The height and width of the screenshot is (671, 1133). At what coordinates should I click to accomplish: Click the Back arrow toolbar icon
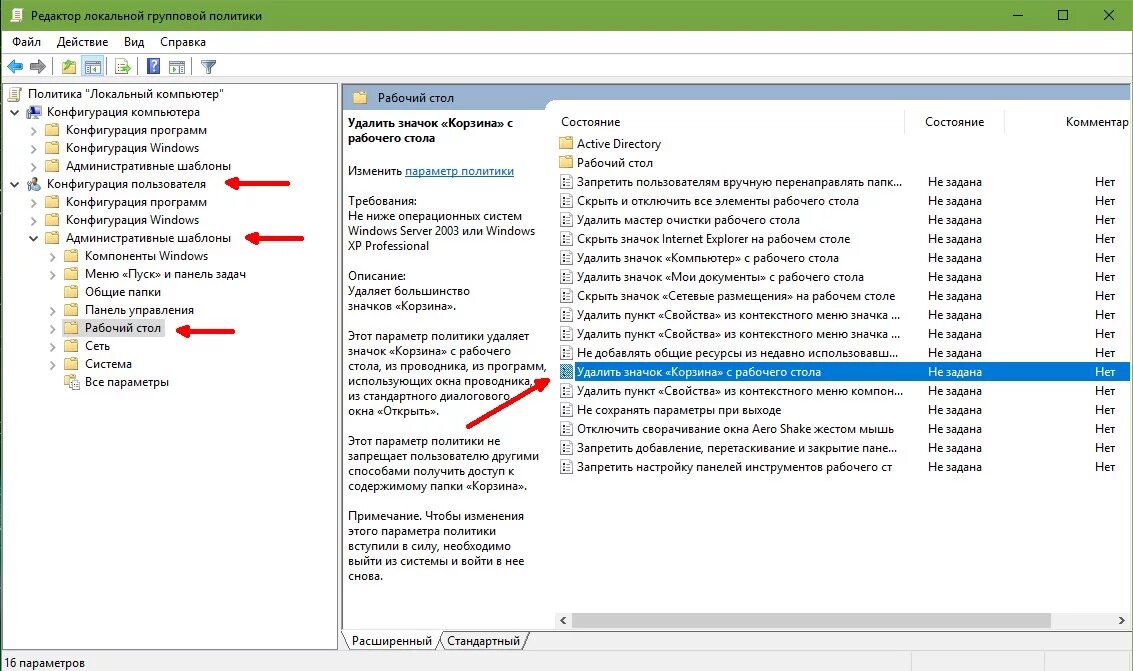pyautogui.click(x=15, y=67)
